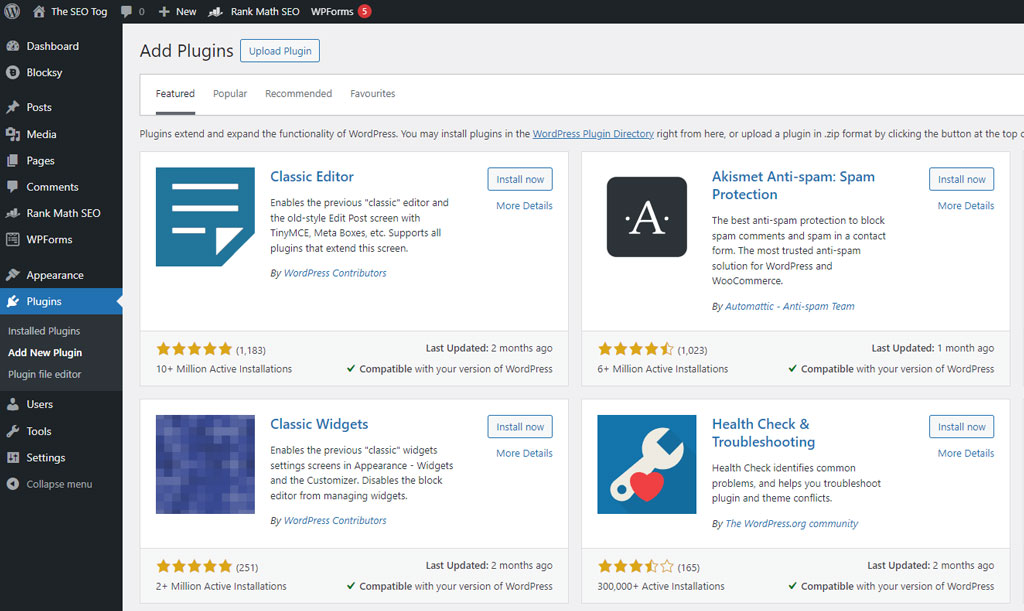Click the Classic Widgets plugin thumbnail
1024x611 pixels.
pos(205,464)
